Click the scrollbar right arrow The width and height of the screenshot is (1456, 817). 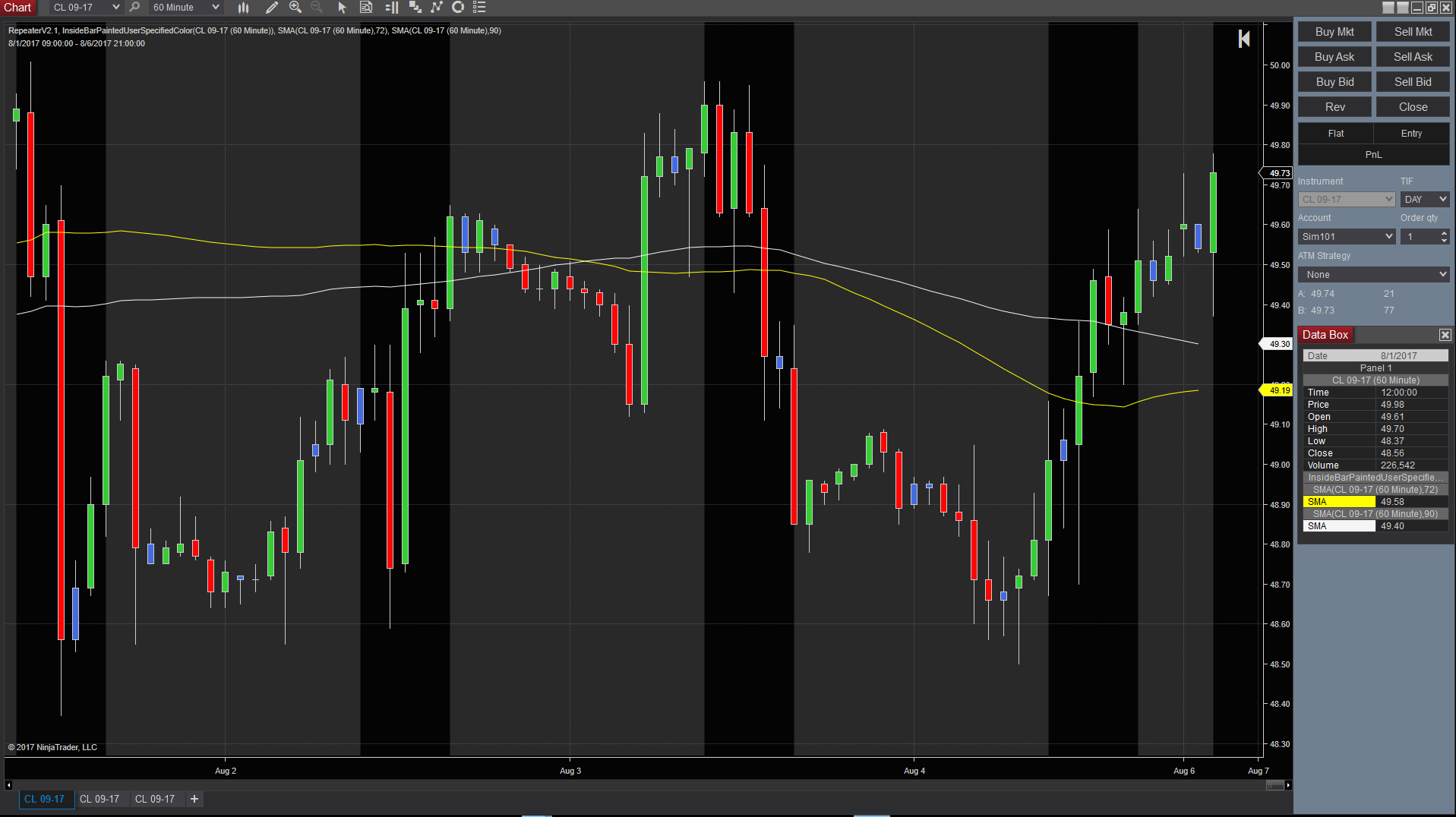[1288, 785]
